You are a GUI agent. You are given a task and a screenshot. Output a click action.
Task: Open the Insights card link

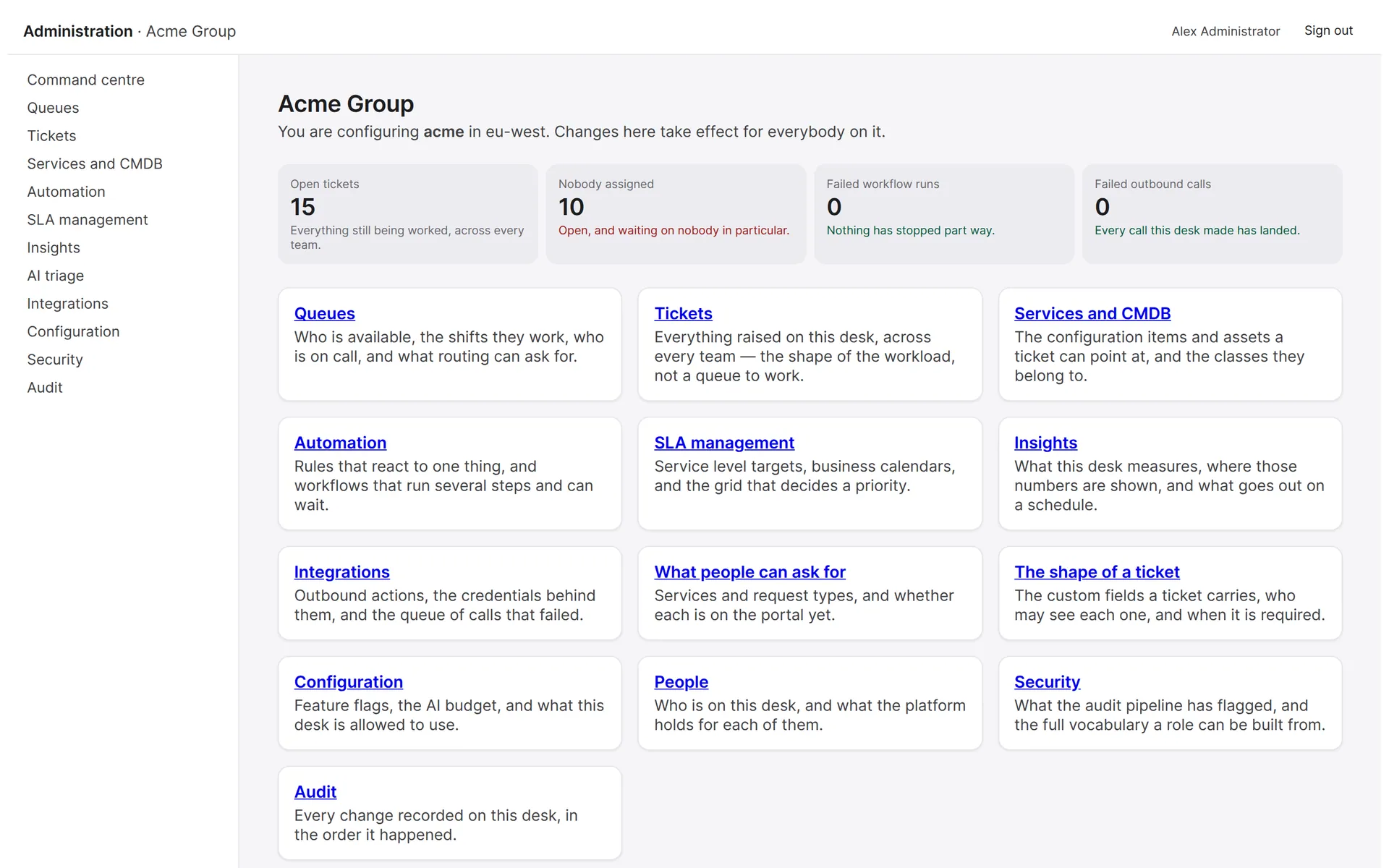pyautogui.click(x=1045, y=443)
